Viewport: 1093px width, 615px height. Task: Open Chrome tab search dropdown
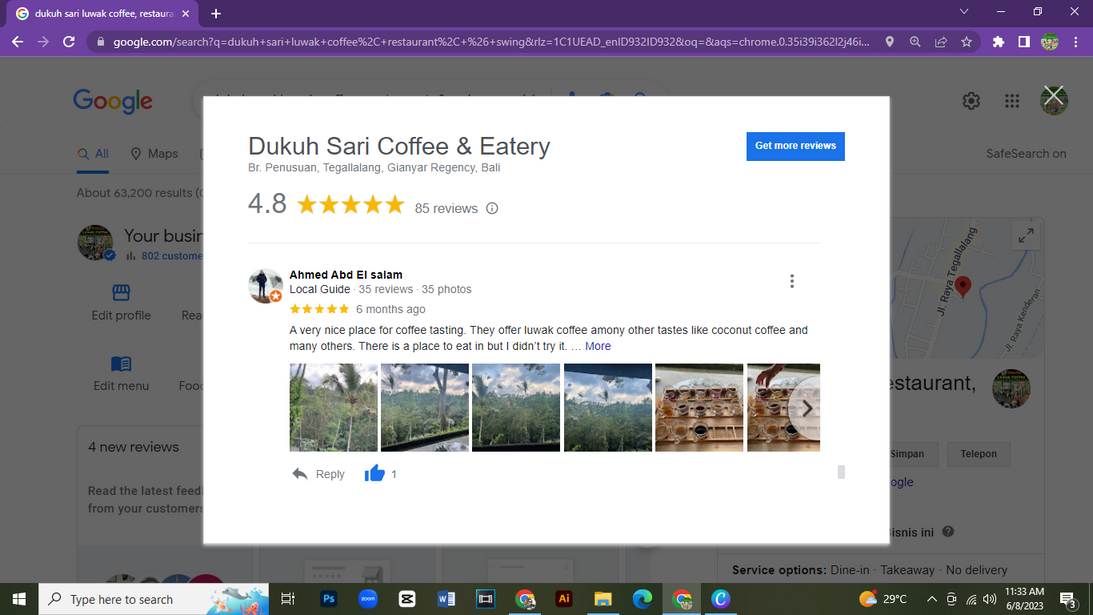coord(964,12)
